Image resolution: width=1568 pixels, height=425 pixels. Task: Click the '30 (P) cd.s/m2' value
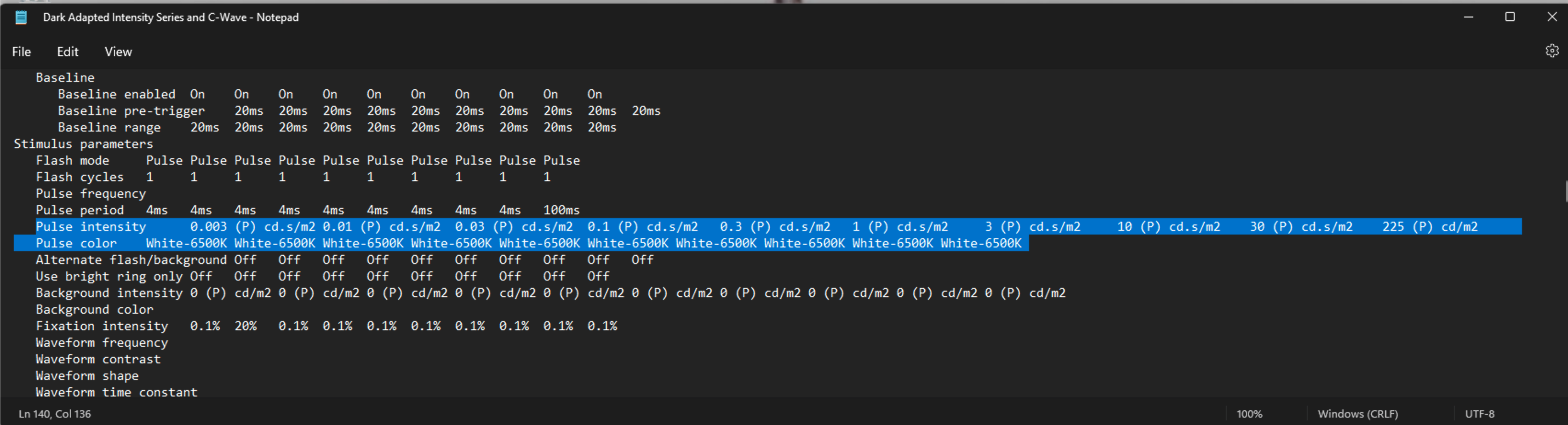click(x=1301, y=226)
